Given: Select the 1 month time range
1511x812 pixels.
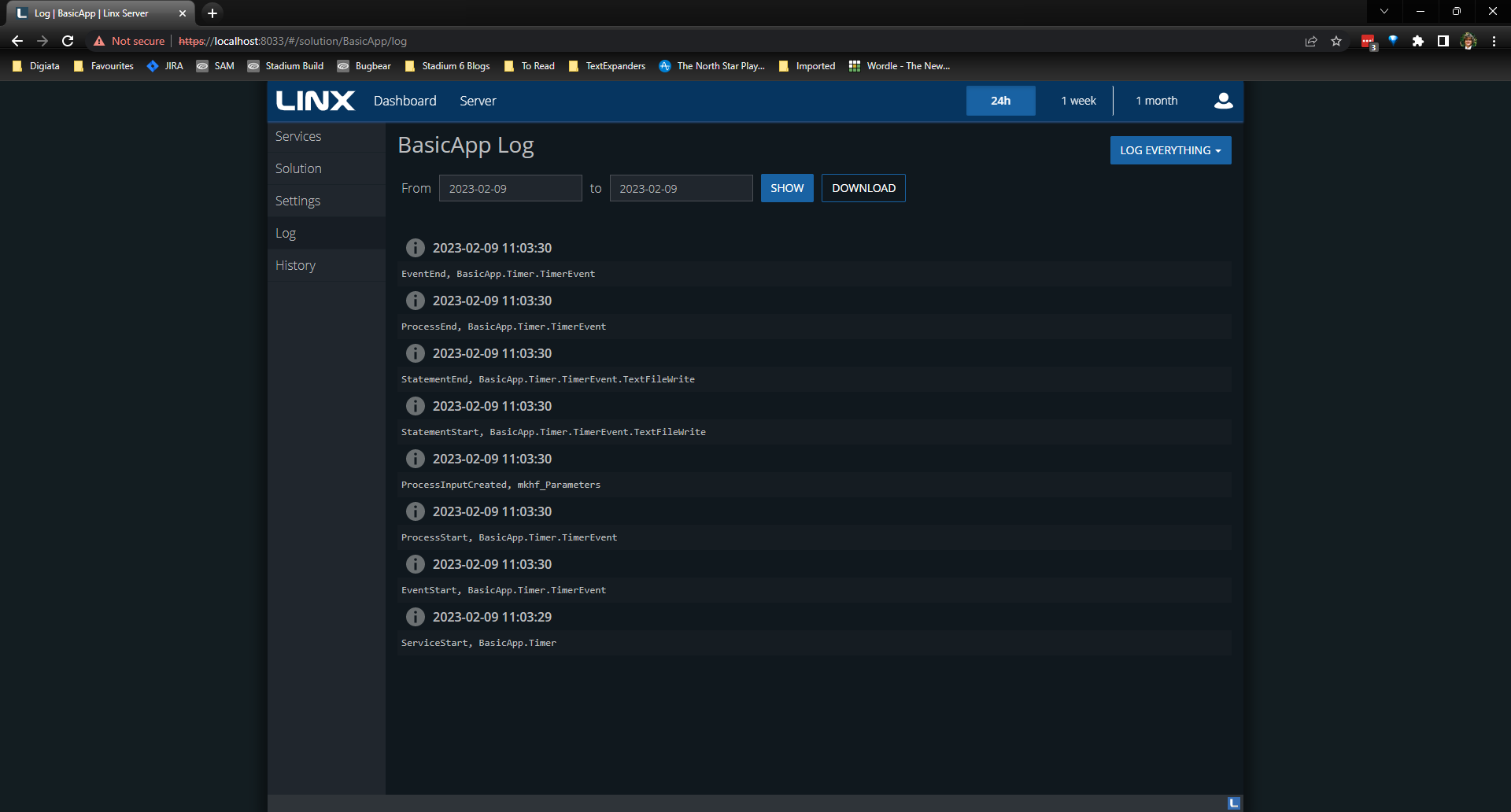Looking at the screenshot, I should pyautogui.click(x=1156, y=101).
